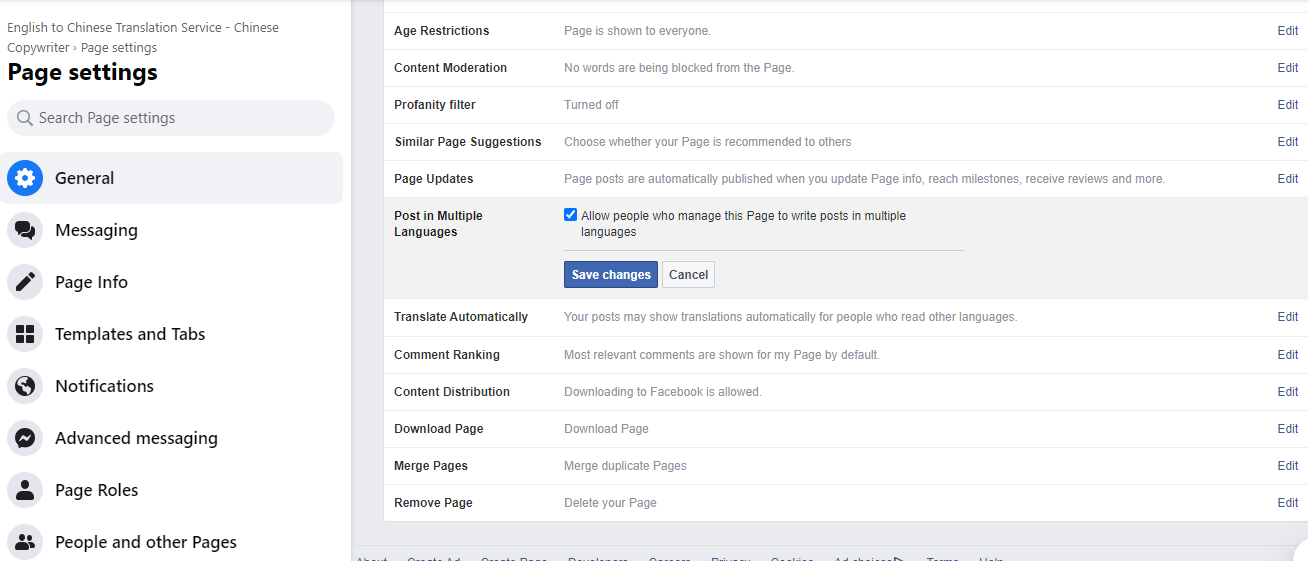
Task: Select the Merge Pages row label
Action: pyautogui.click(x=431, y=466)
